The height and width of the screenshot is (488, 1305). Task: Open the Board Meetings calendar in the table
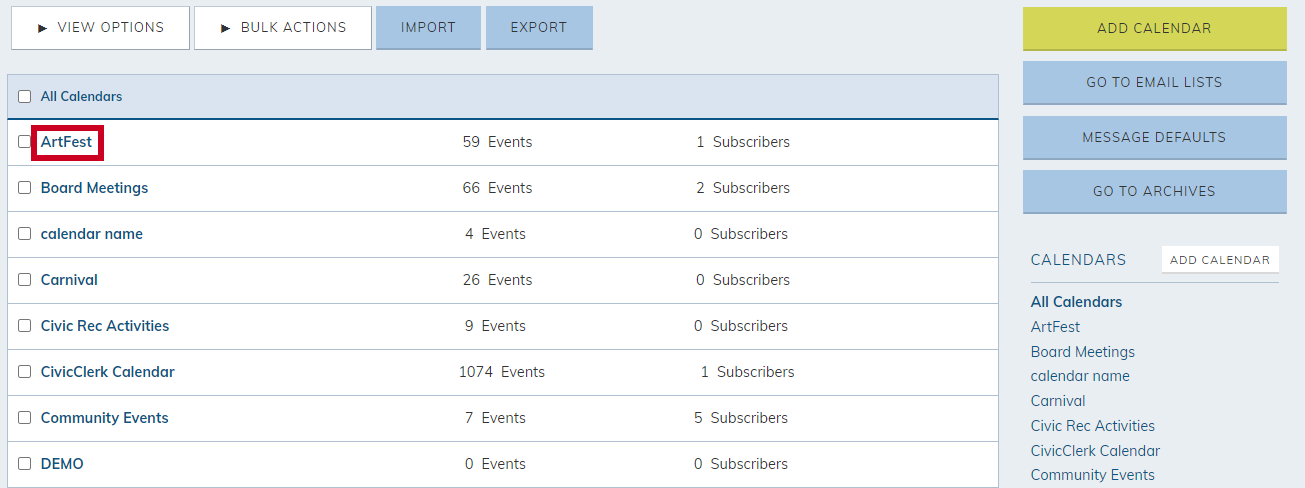94,188
